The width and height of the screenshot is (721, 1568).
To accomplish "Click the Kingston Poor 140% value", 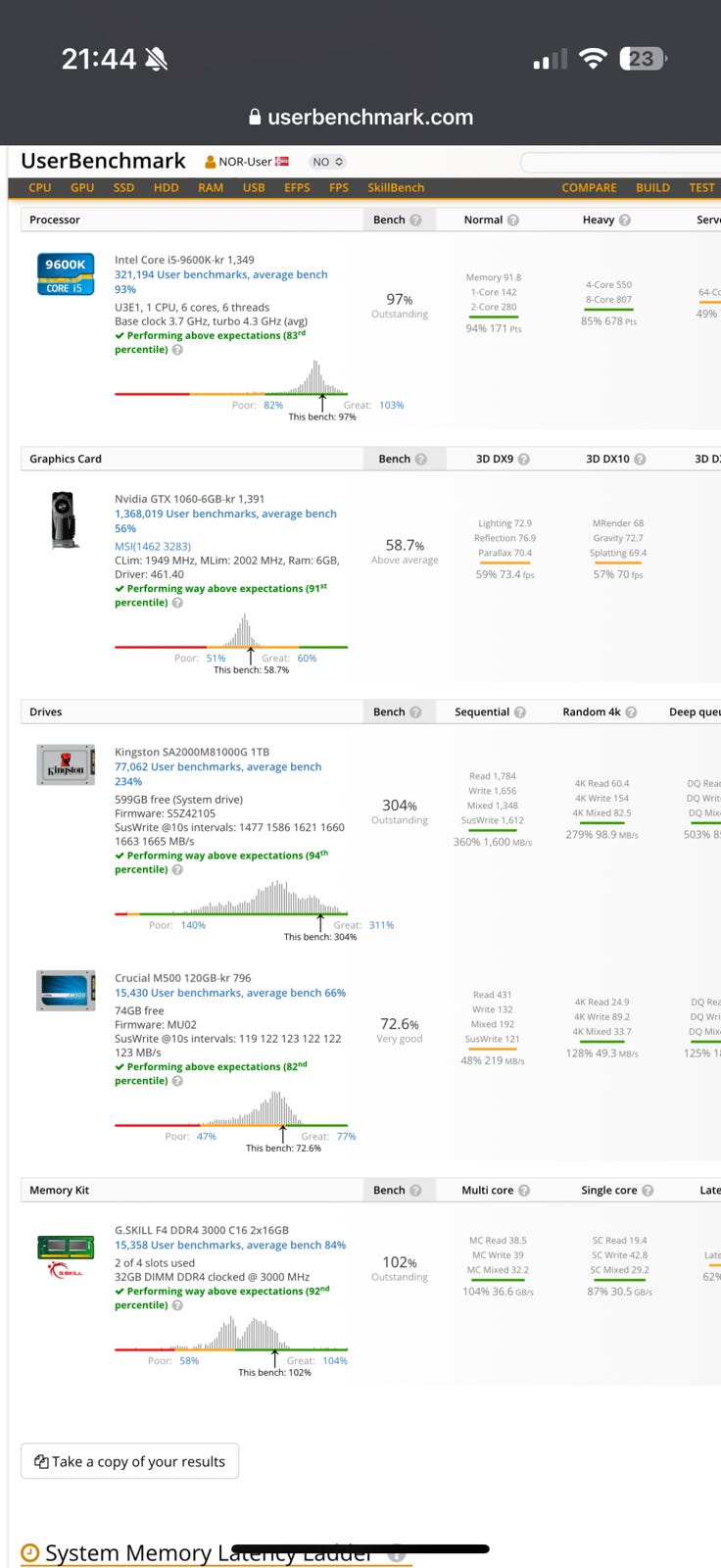I will tap(193, 925).
